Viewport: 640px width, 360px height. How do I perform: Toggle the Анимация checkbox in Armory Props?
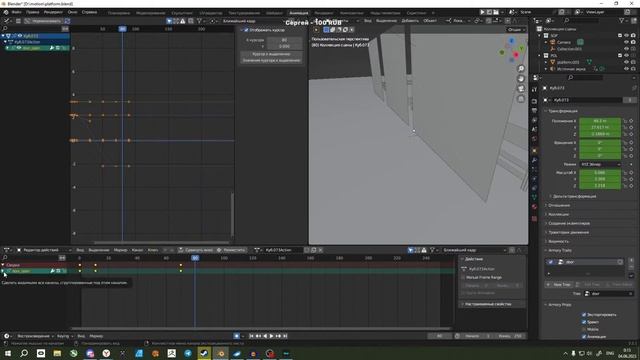coord(584,337)
